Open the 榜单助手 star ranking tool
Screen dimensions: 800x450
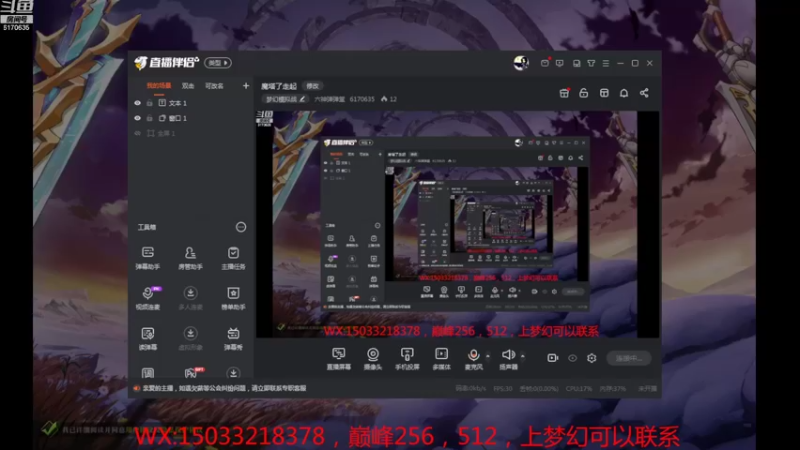(x=233, y=298)
